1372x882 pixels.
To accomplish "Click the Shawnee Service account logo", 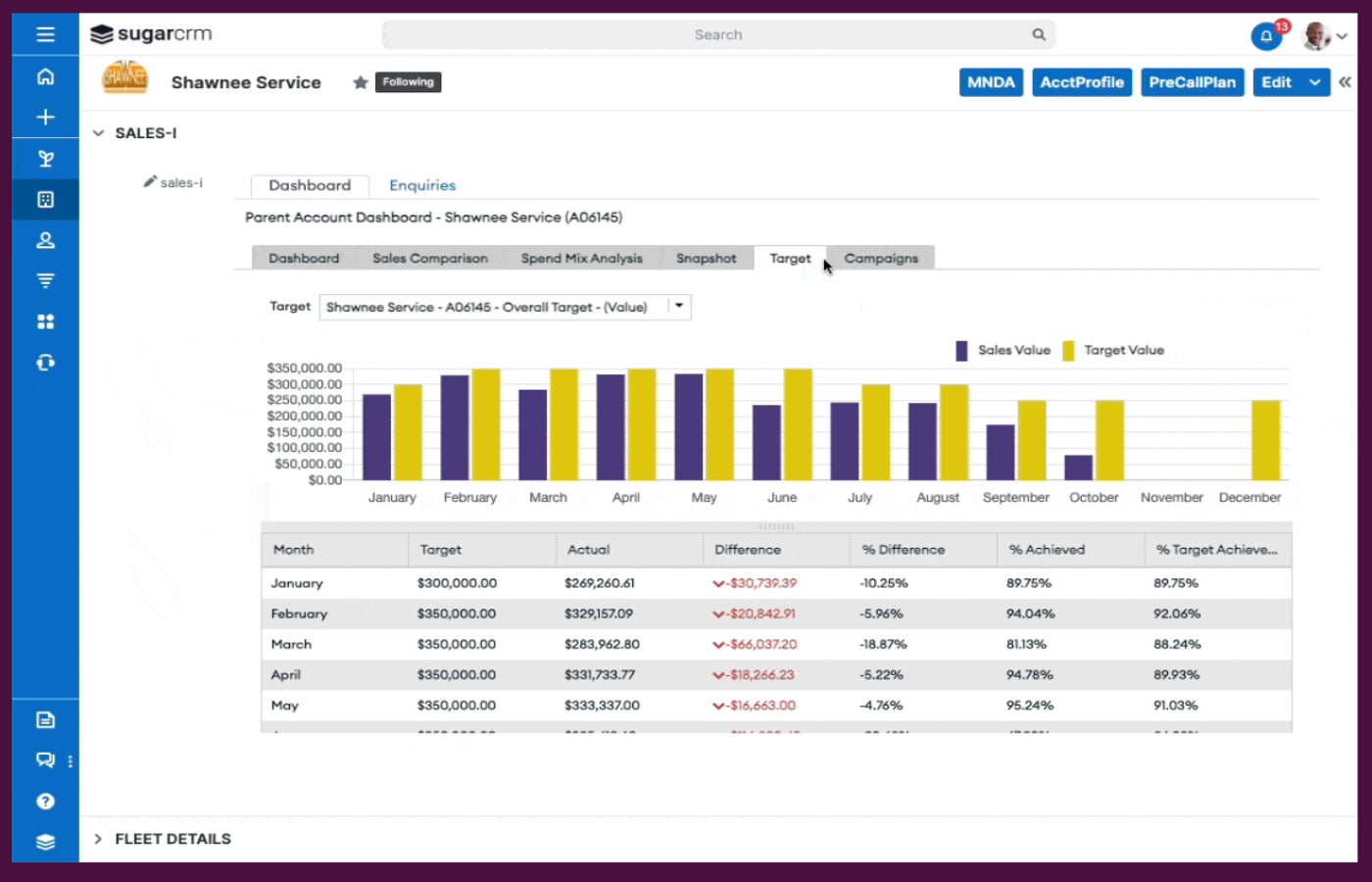I will pyautogui.click(x=125, y=77).
